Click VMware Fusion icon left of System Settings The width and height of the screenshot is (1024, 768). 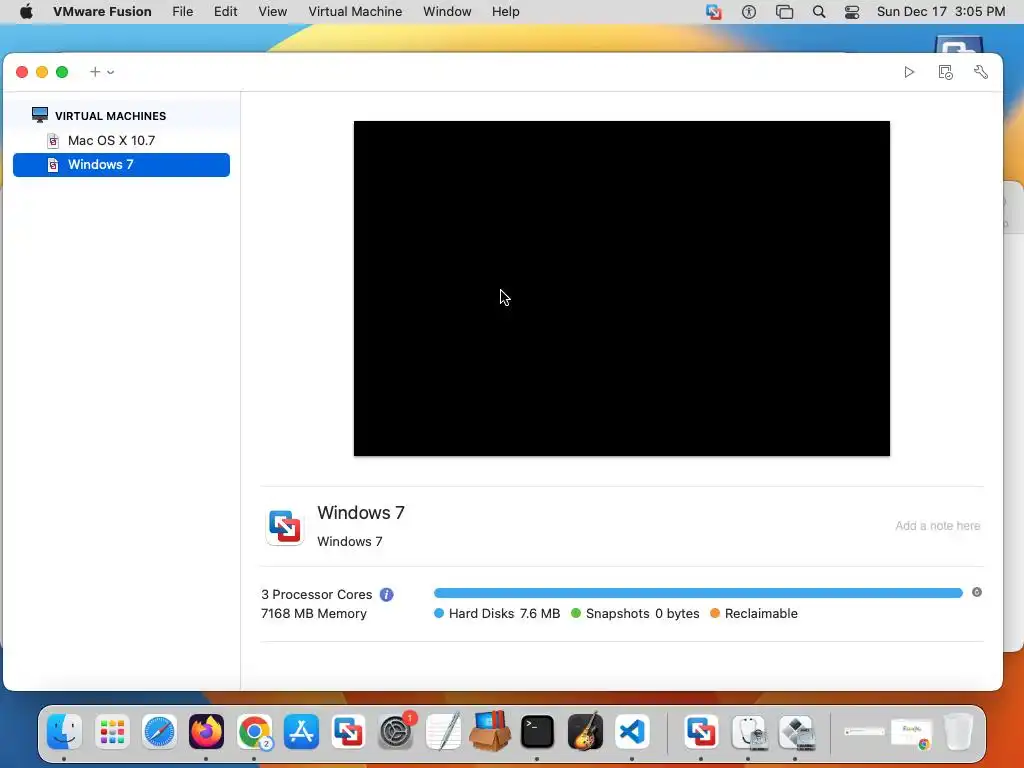click(348, 731)
